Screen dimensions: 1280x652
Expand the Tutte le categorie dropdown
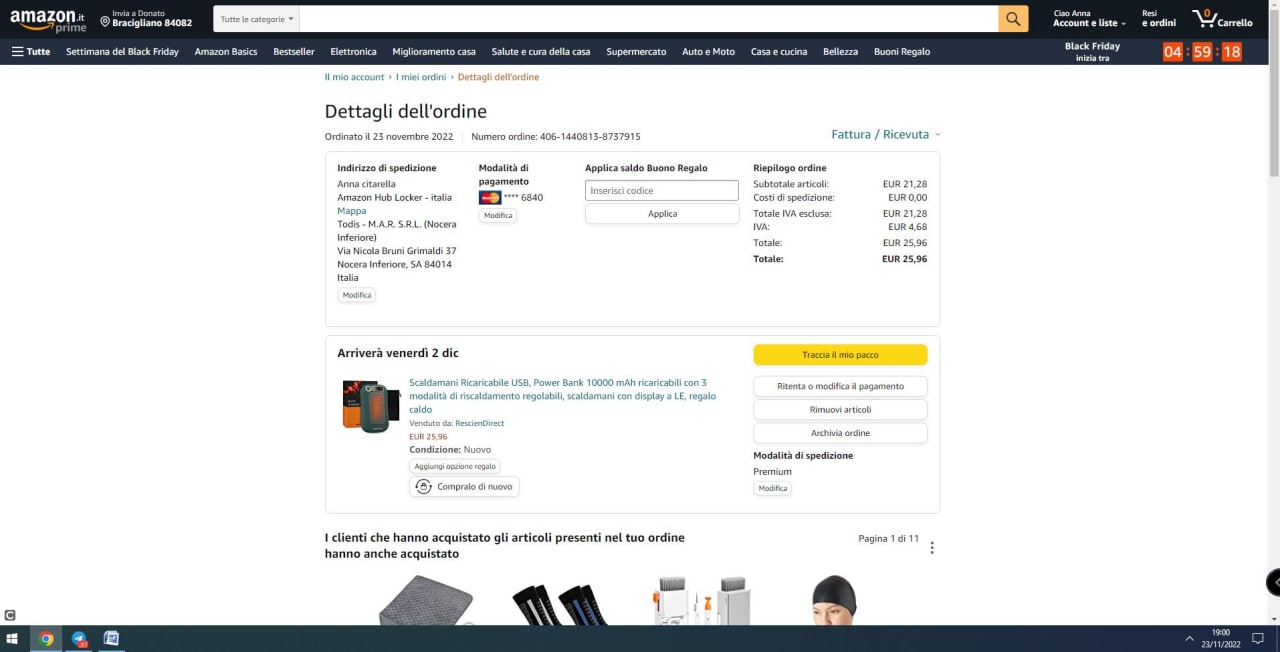pyautogui.click(x=257, y=19)
